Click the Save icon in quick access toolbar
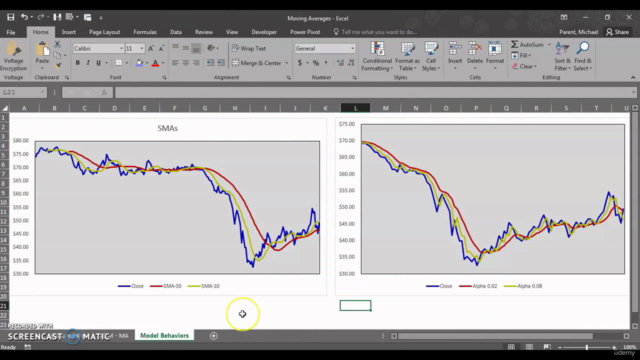This screenshot has width=640, height=360. [11, 17]
